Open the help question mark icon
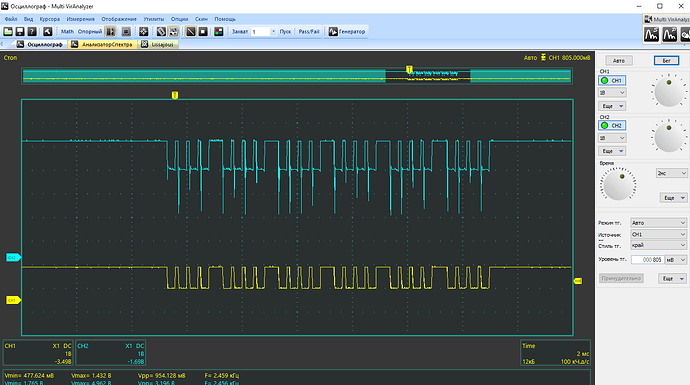This screenshot has width=690, height=385. [32, 32]
